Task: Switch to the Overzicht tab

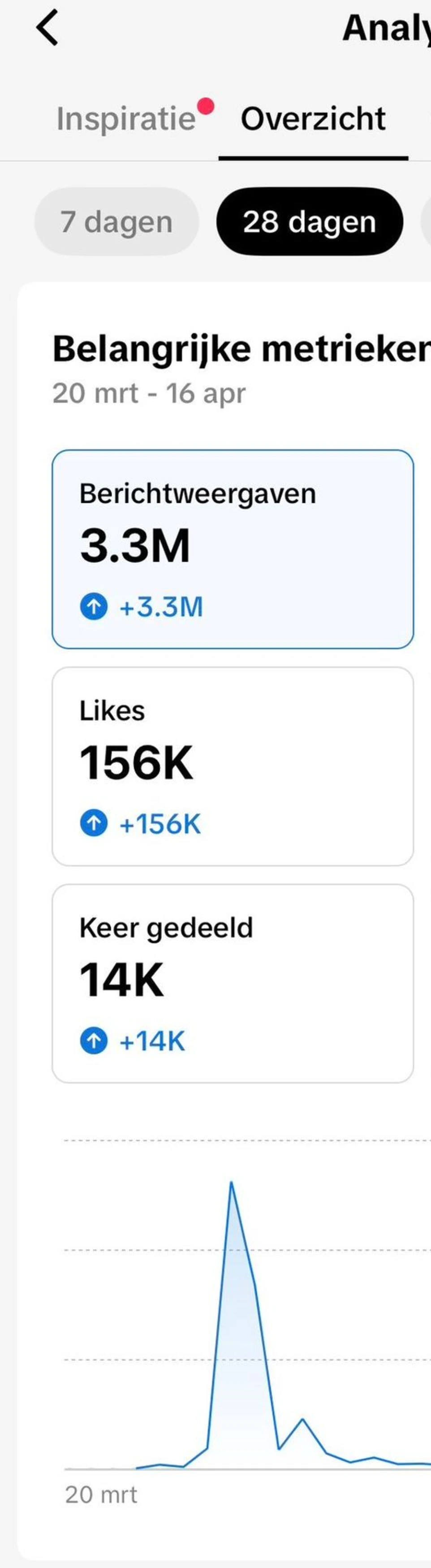Action: click(313, 119)
